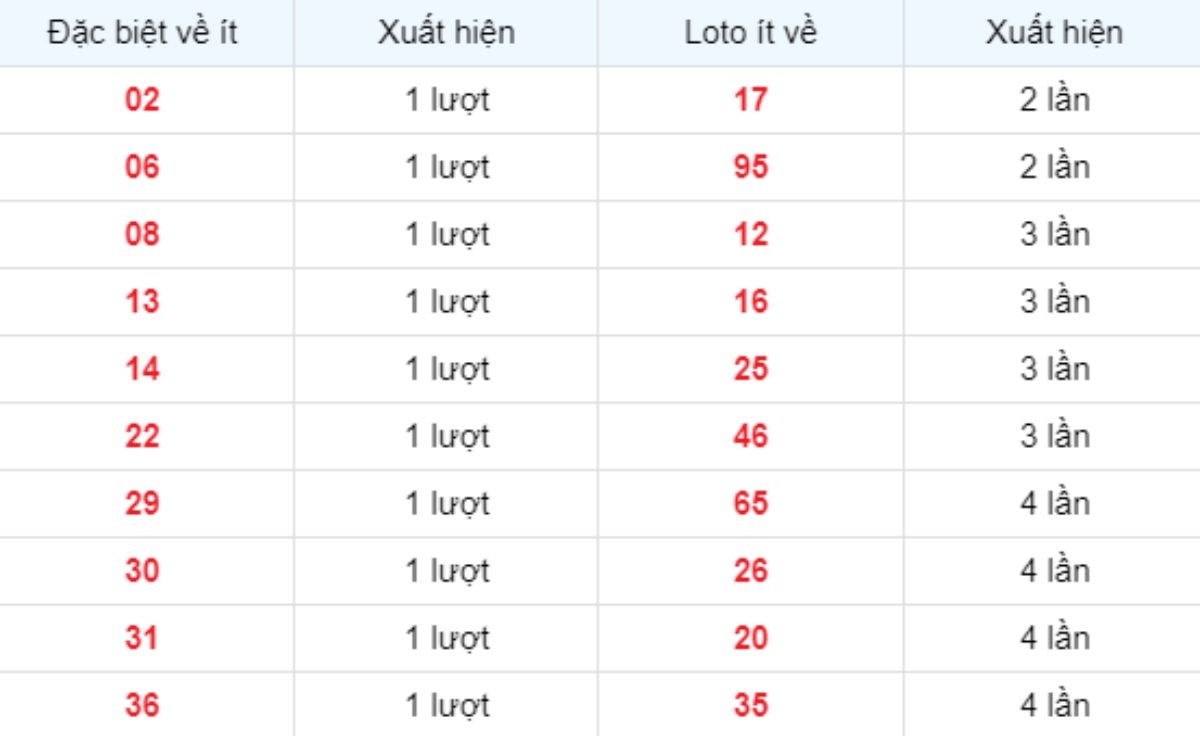Select the "4 lần" cell beside number 26
This screenshot has height=744, width=1200.
click(1053, 570)
